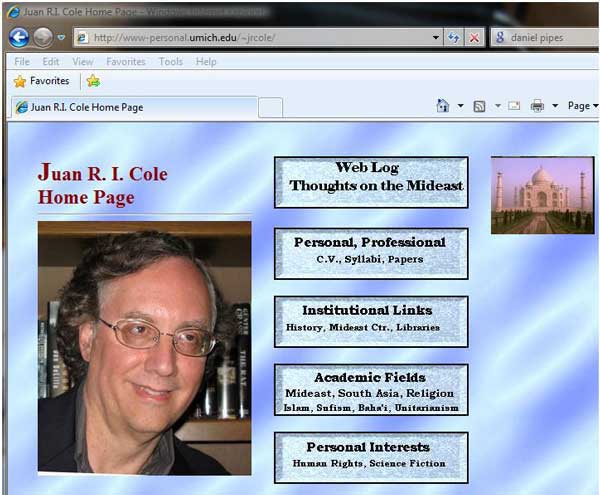The height and width of the screenshot is (495, 600).
Task: Click the Print icon in command bar
Action: [537, 106]
